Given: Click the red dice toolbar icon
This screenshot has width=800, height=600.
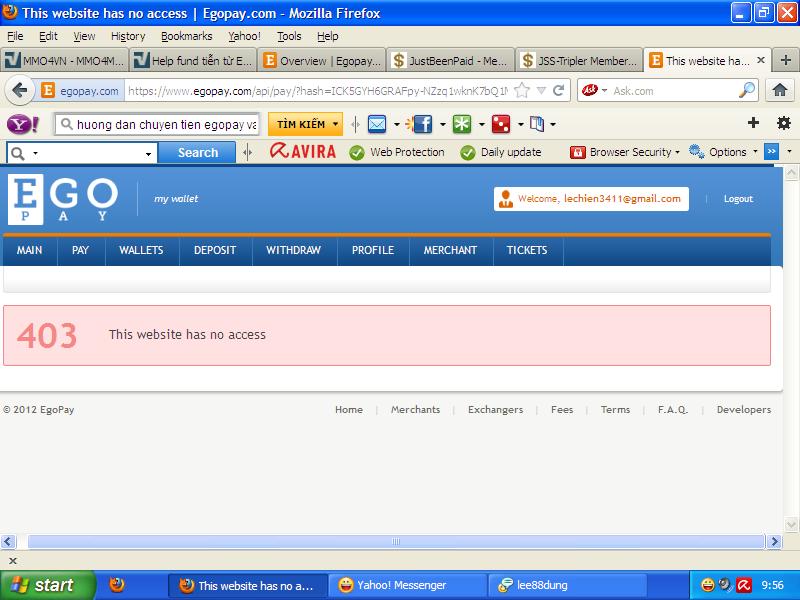Looking at the screenshot, I should click(501, 124).
